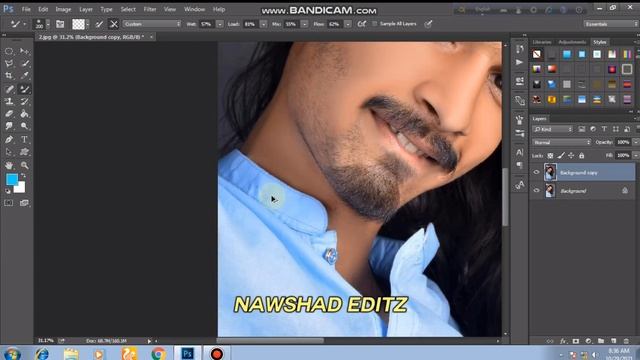This screenshot has width=640, height=360.
Task: Open the layer blend mode Normal dropdown
Action: [x=562, y=142]
